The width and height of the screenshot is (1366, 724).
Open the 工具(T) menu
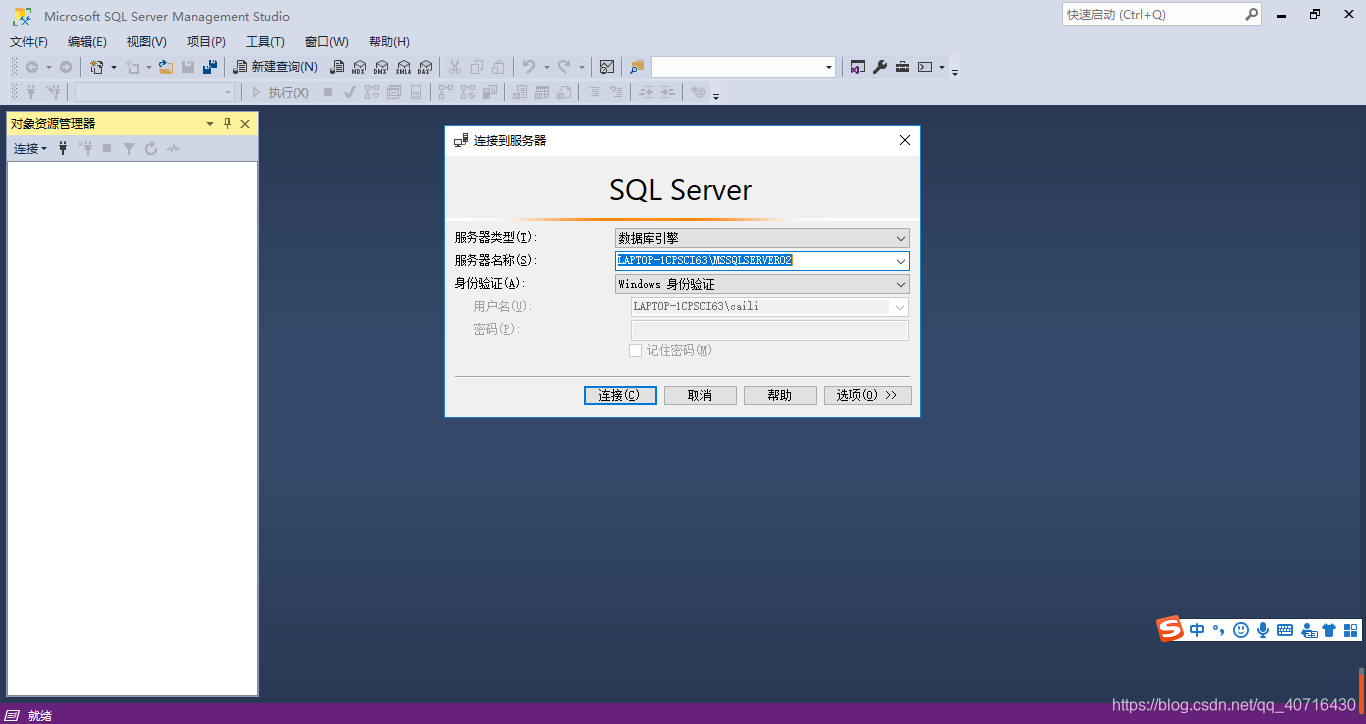[x=265, y=41]
